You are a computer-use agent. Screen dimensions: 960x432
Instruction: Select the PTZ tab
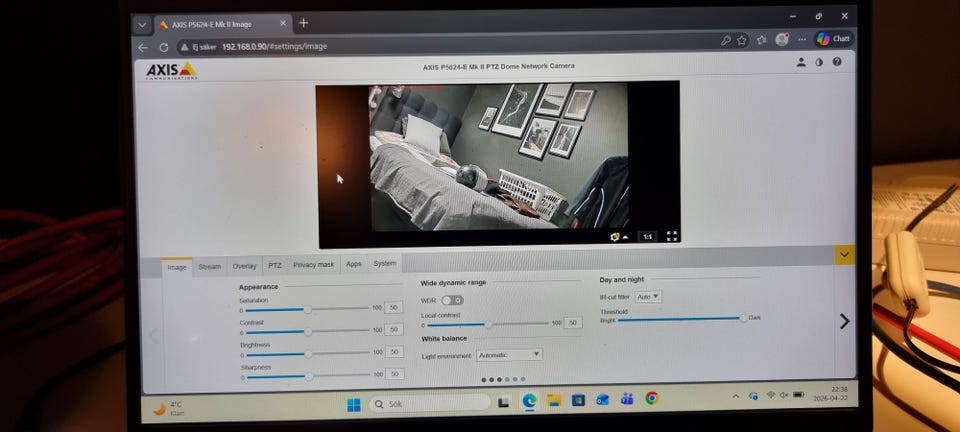274,266
